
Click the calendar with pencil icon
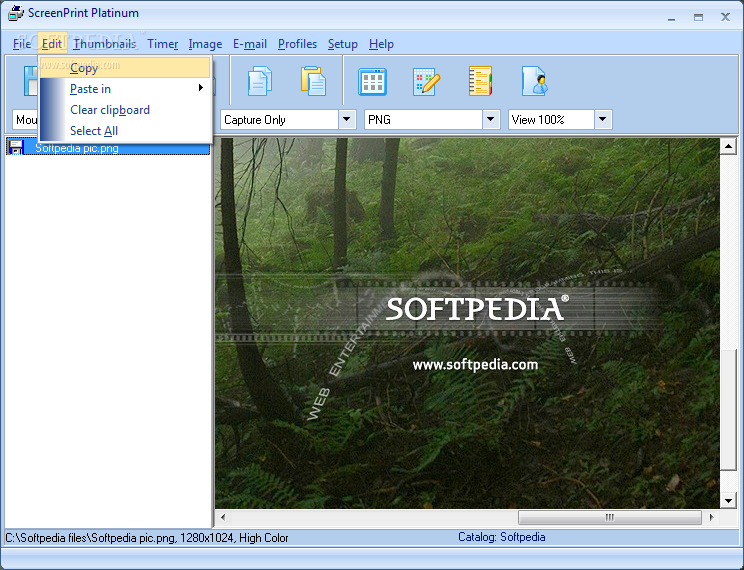pos(426,82)
